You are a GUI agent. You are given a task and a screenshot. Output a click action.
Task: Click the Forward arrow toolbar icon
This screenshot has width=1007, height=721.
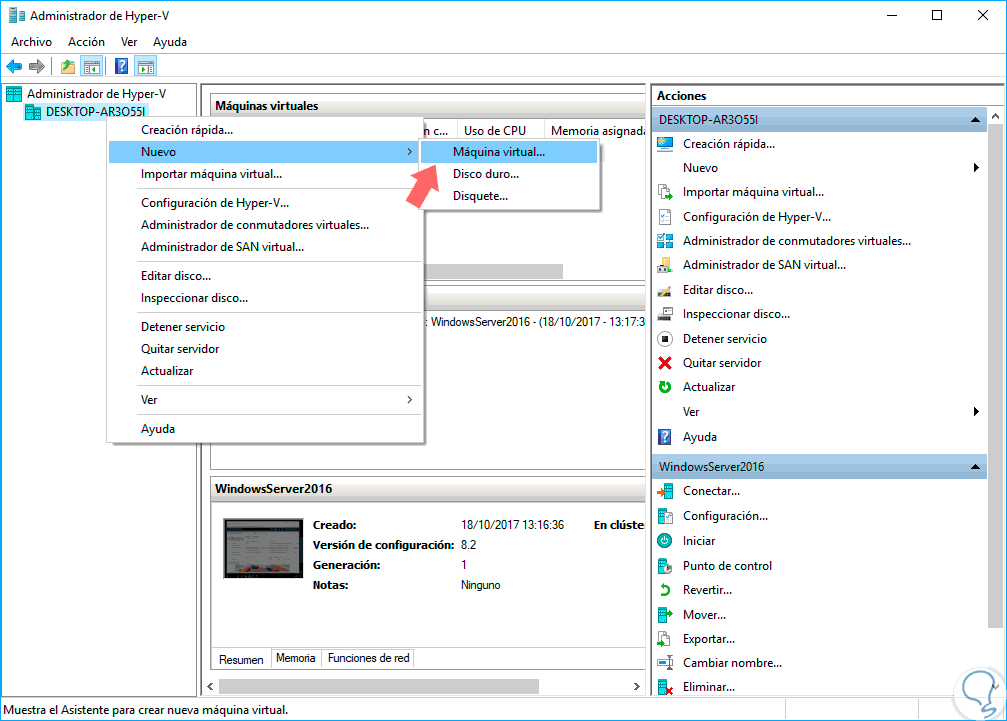coord(37,66)
